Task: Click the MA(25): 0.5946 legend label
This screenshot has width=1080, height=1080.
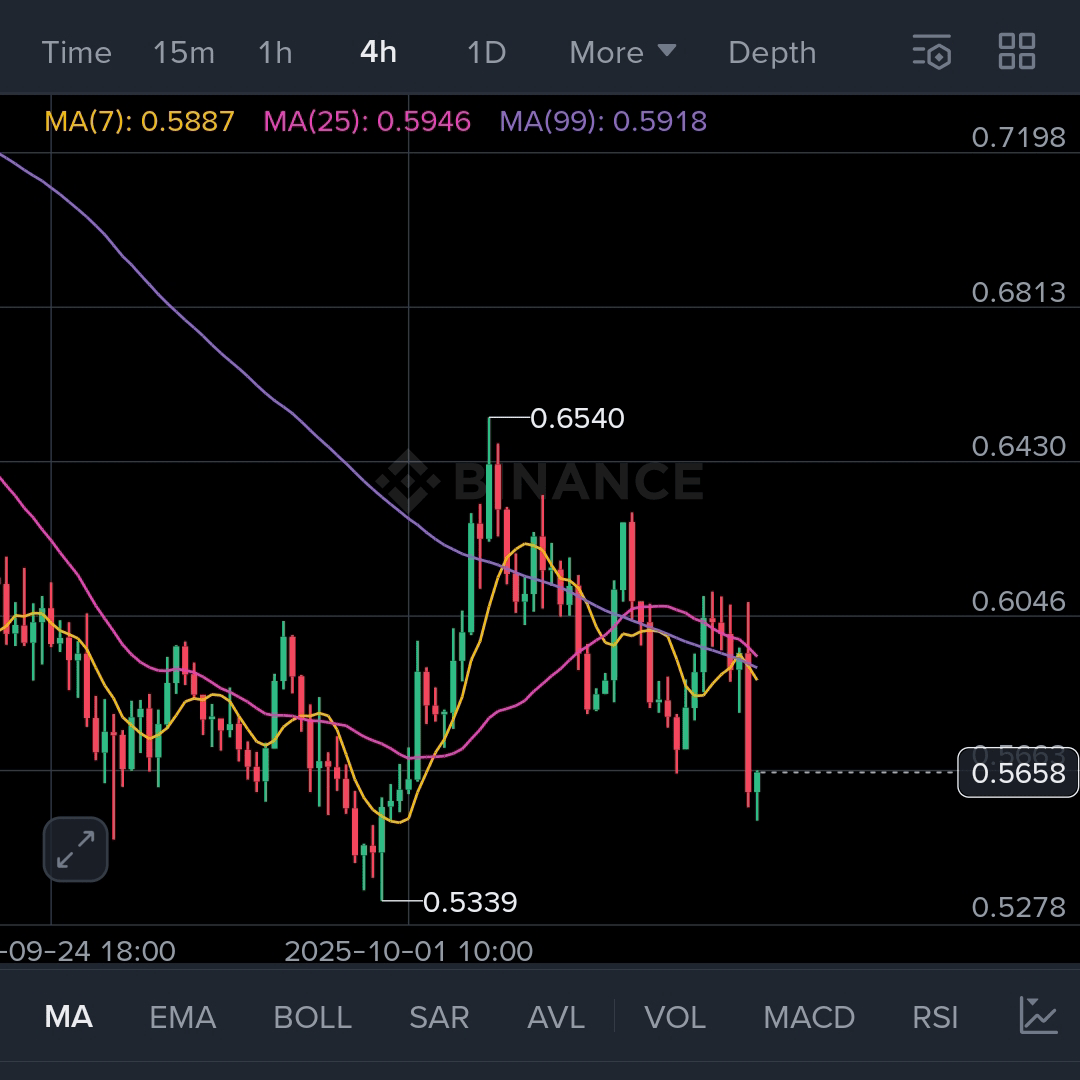Action: [x=367, y=122]
